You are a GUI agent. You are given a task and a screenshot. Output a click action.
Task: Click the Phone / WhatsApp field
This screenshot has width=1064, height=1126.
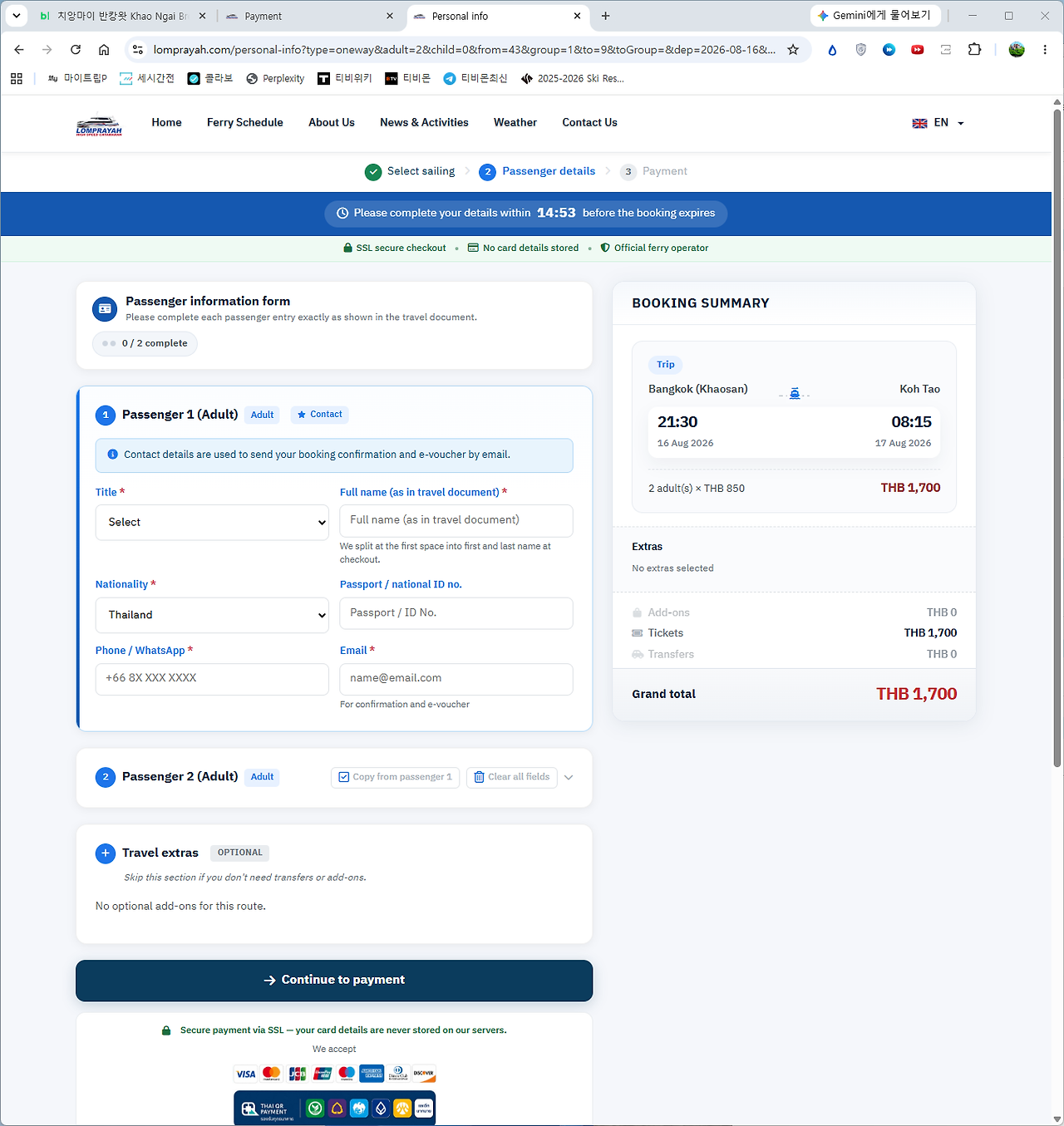coord(212,679)
